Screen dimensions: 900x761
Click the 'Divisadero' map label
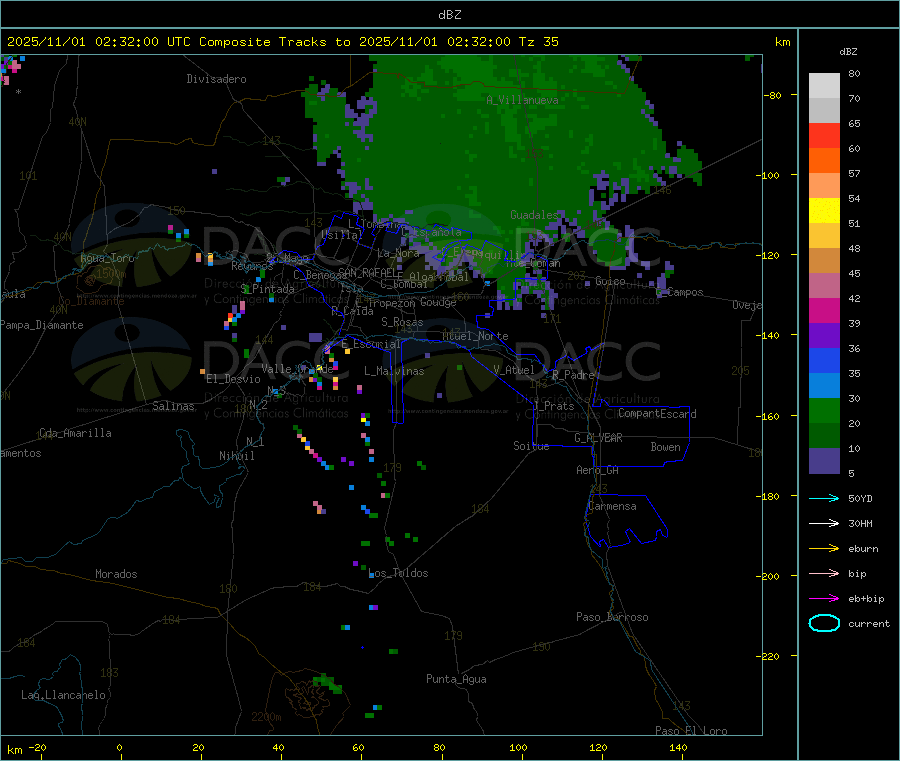coord(216,79)
